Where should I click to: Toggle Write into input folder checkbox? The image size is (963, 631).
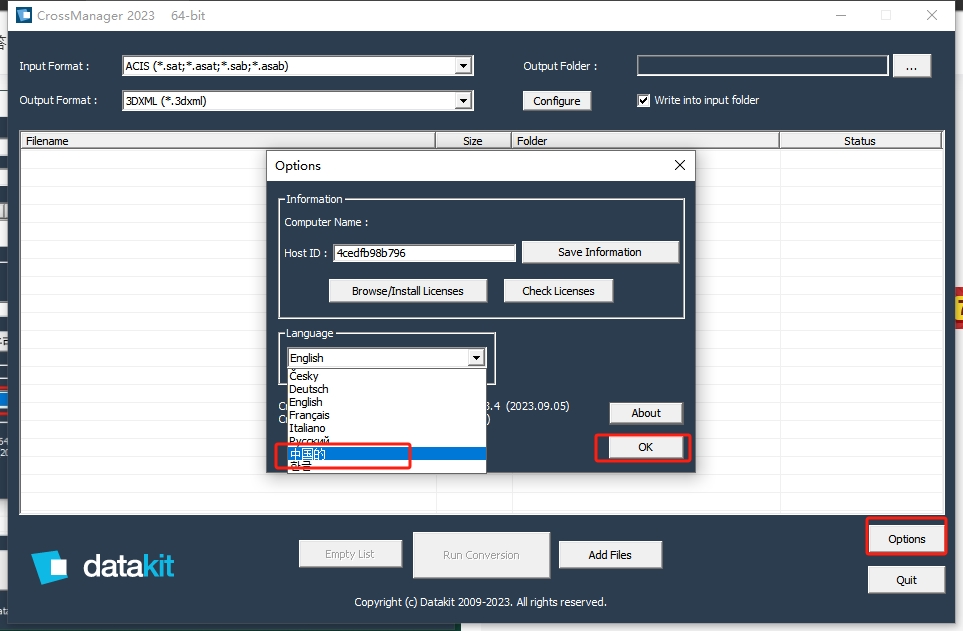pos(643,100)
